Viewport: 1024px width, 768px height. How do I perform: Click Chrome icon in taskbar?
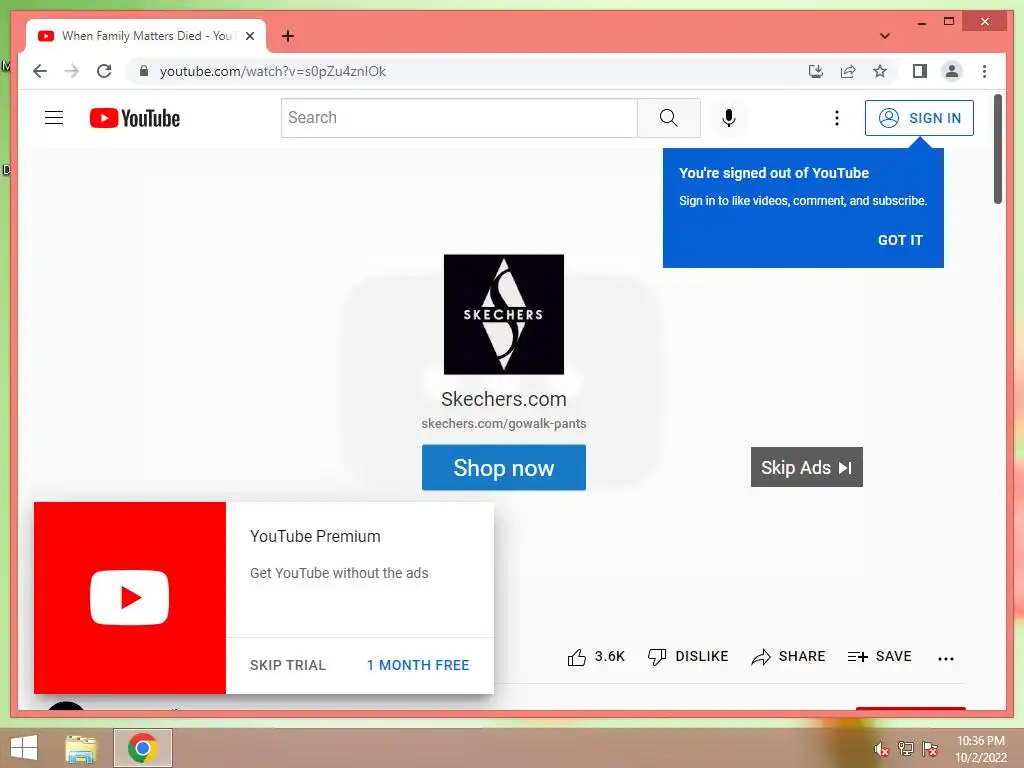click(x=142, y=748)
